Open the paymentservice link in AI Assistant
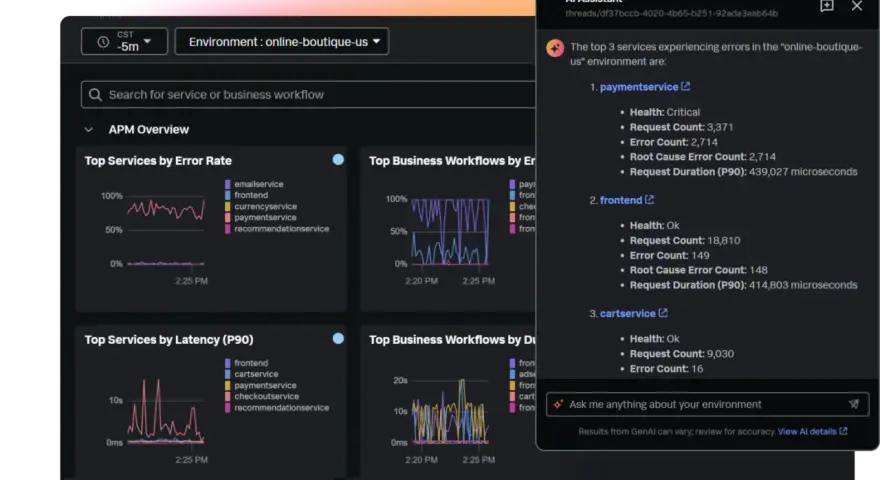 click(x=639, y=87)
